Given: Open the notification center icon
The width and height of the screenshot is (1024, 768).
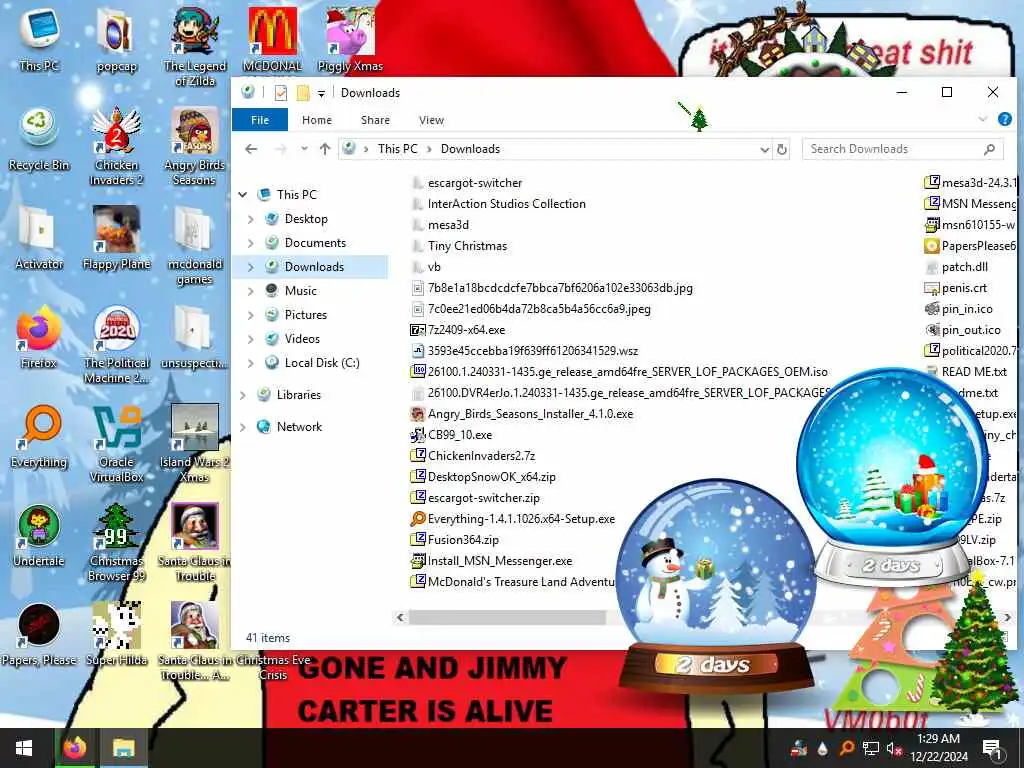Looking at the screenshot, I should click(991, 748).
